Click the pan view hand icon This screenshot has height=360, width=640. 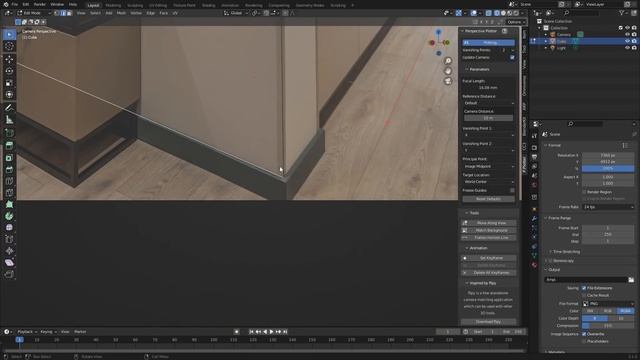pos(448,71)
